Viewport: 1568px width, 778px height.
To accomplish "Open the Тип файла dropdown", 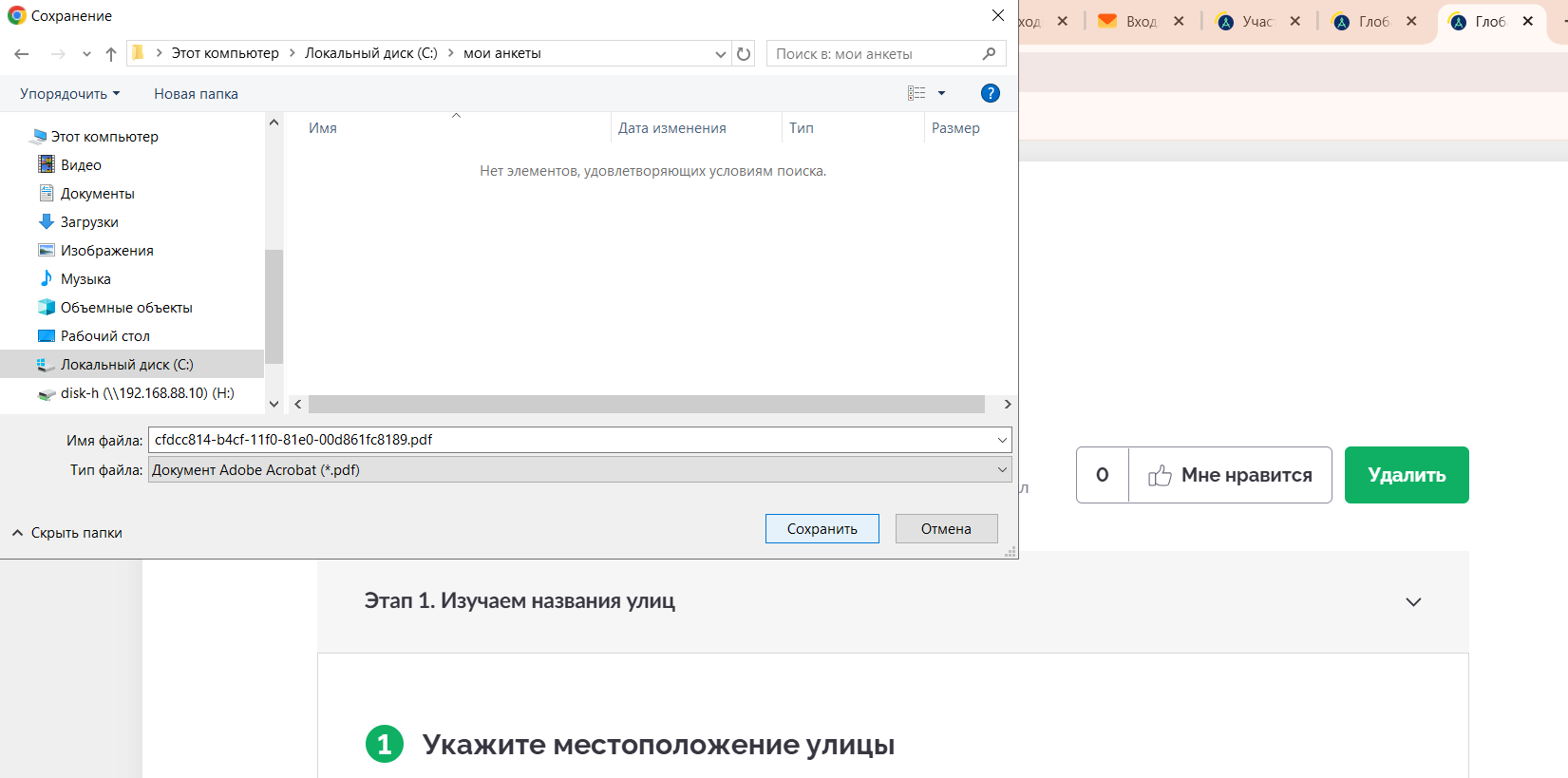I will pos(579,470).
